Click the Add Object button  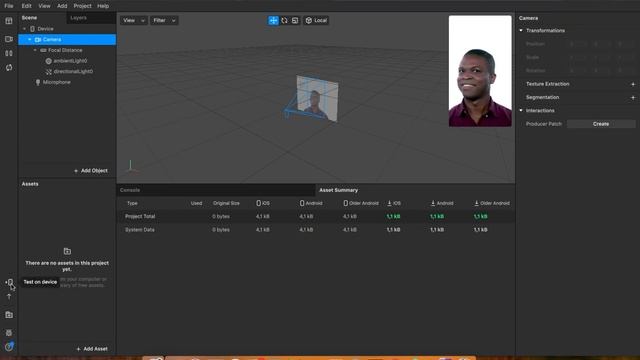point(91,171)
